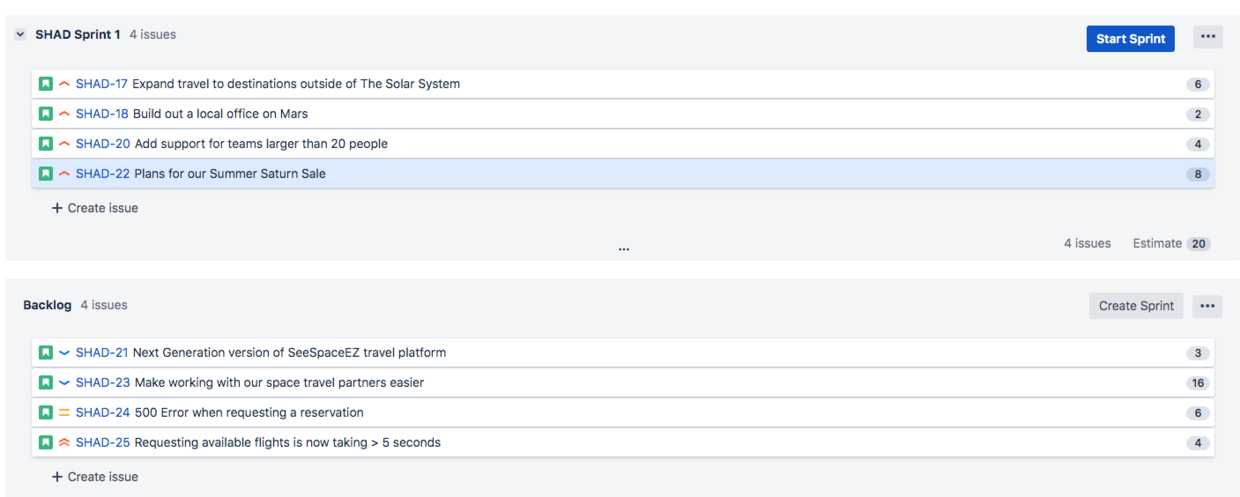The width and height of the screenshot is (1240, 497).
Task: Open the SHAD-25 issue link
Action: pyautogui.click(x=102, y=443)
